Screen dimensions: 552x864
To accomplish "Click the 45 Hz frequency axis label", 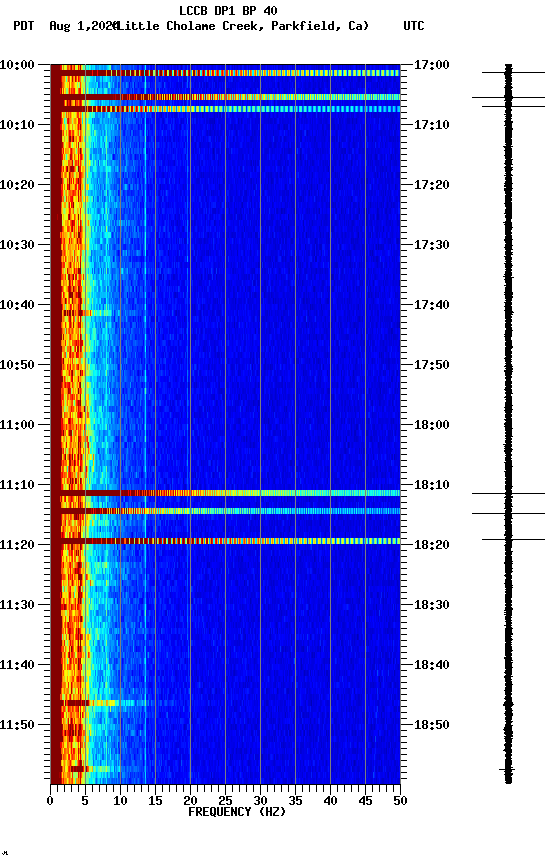I will (365, 801).
